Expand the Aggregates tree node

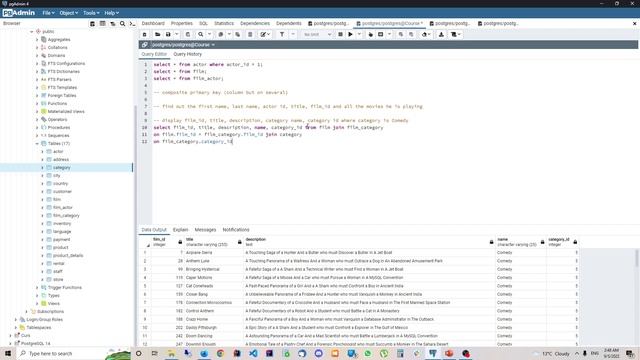[37, 40]
